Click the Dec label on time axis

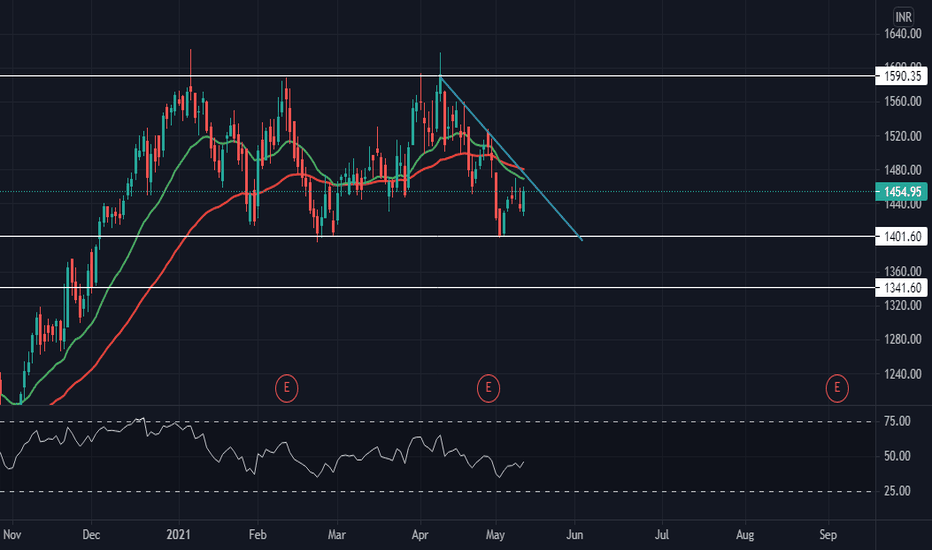[x=91, y=535]
